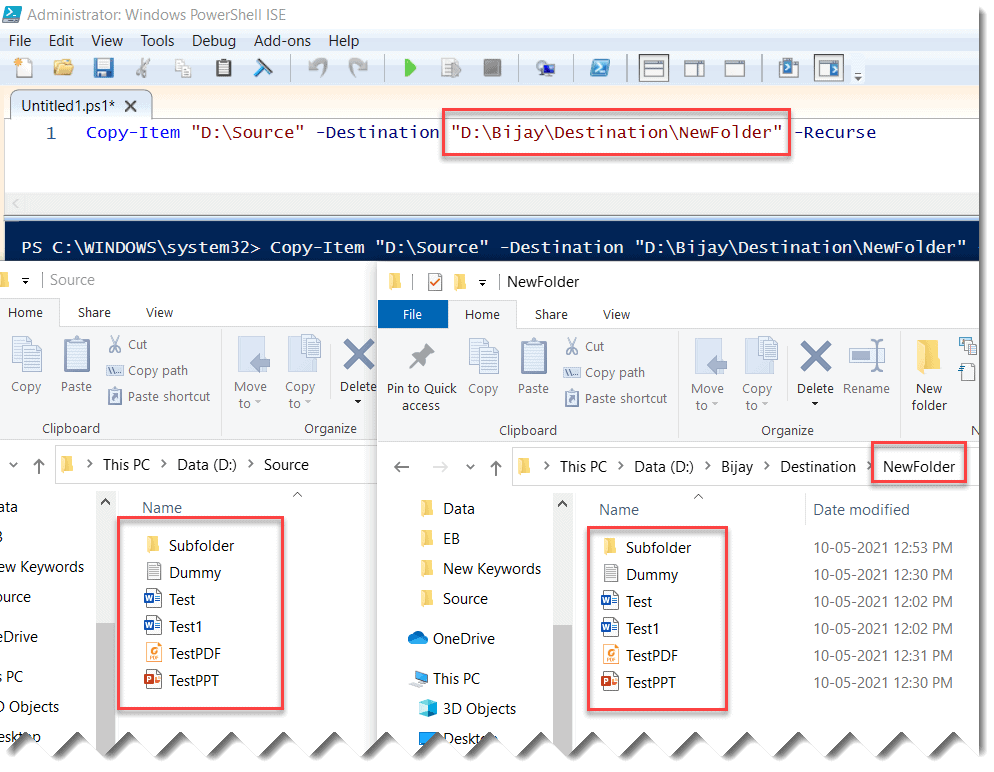Open the Customize Quick Access Toolbar dropdown

click(482, 281)
